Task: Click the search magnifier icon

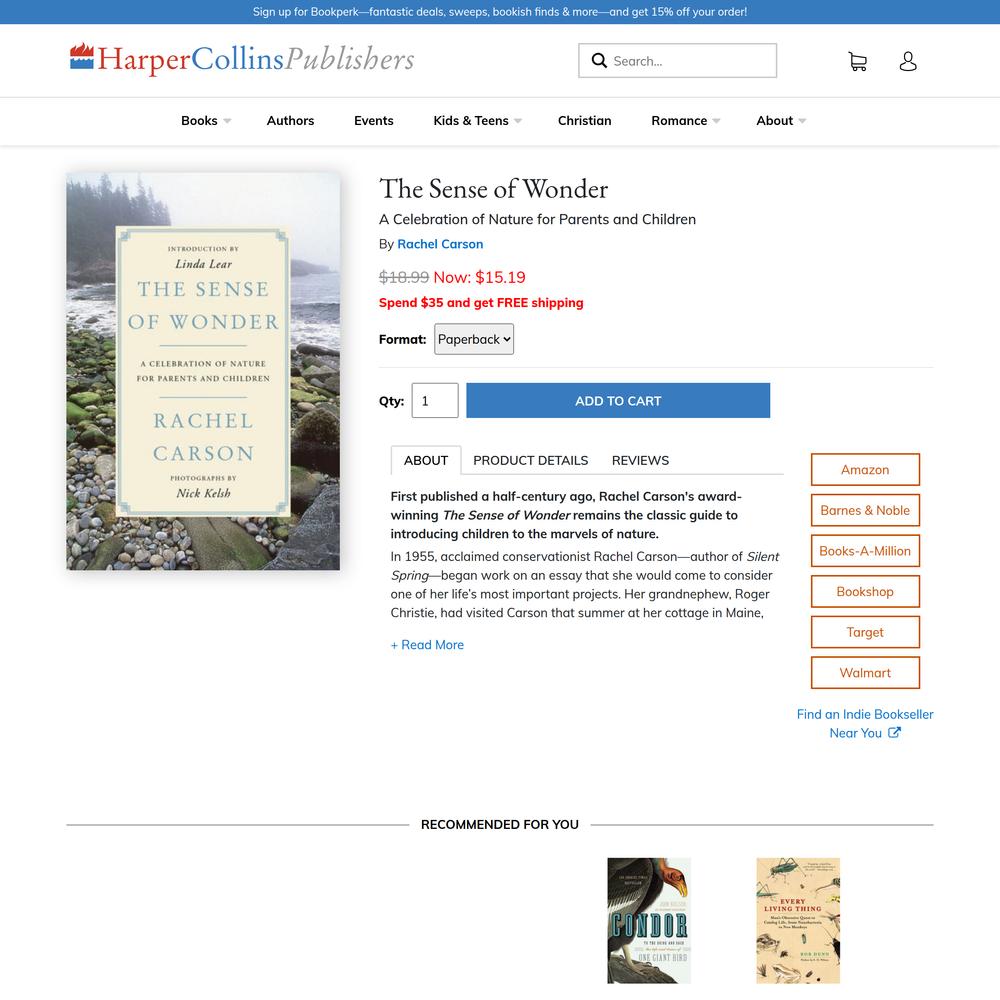Action: click(x=599, y=61)
